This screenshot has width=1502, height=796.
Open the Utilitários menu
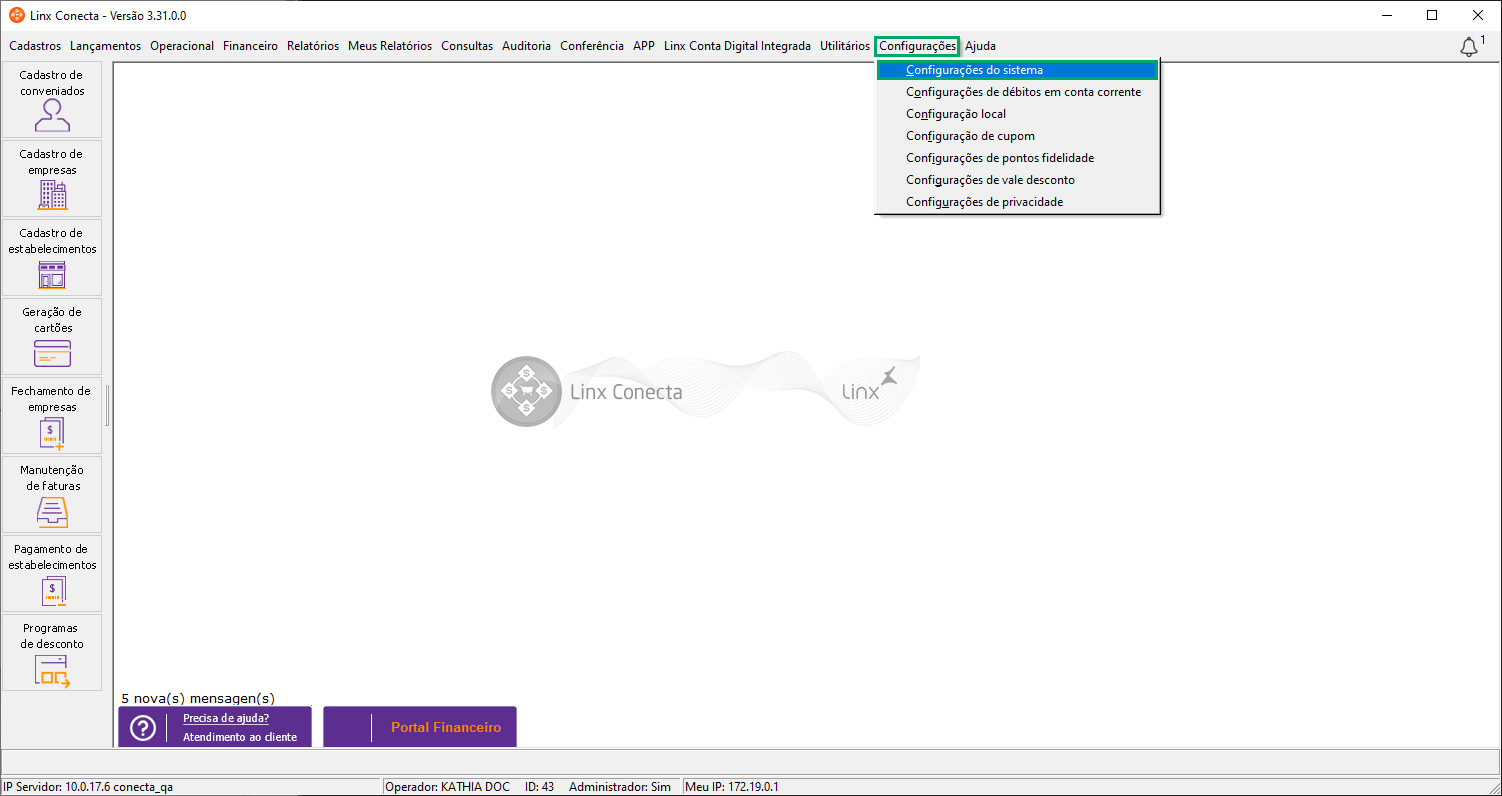[x=845, y=46]
